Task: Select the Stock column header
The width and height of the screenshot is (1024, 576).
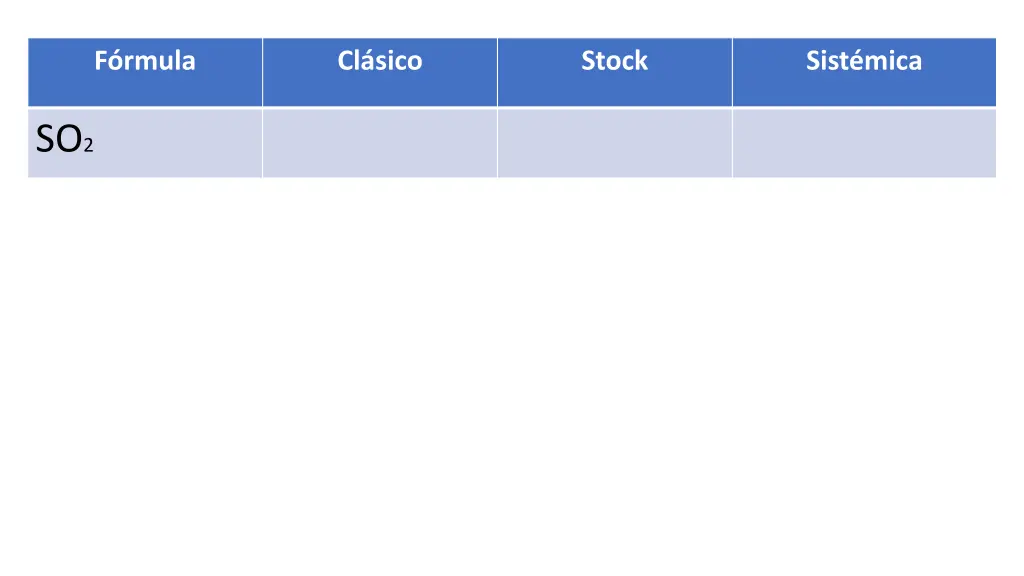Action: [x=615, y=72]
